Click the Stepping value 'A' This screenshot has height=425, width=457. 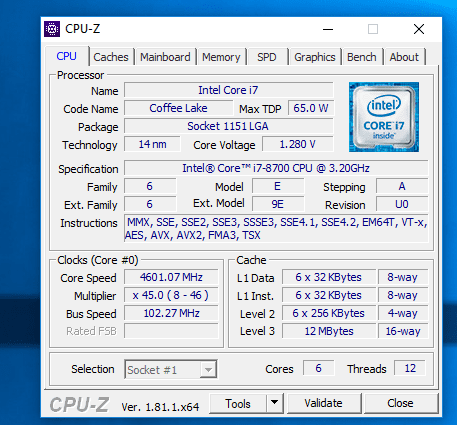pos(402,186)
